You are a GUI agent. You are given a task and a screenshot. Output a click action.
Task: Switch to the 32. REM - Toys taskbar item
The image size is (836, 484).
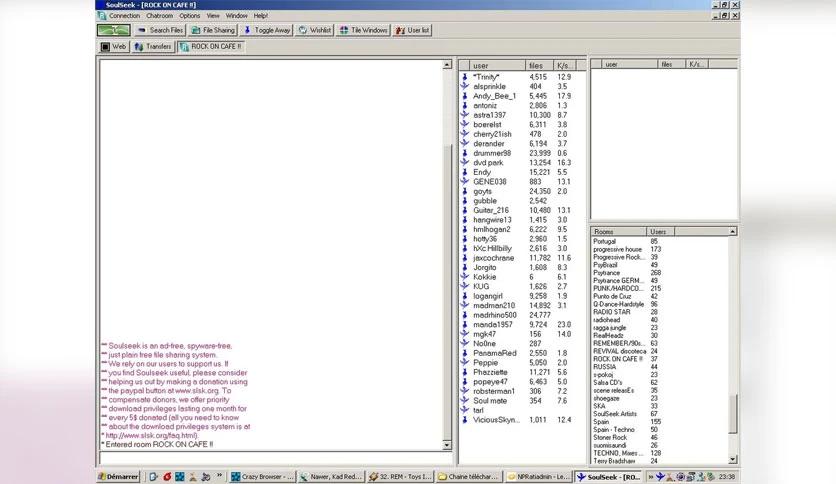point(400,477)
